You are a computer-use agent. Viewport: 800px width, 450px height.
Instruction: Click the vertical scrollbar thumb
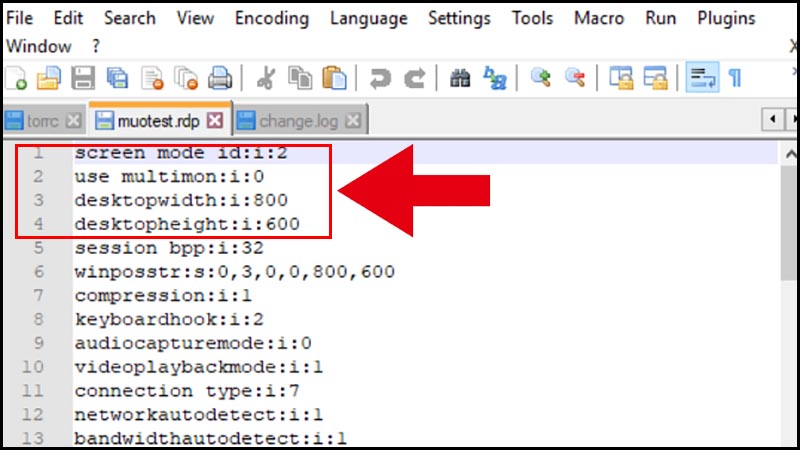pyautogui.click(x=789, y=222)
